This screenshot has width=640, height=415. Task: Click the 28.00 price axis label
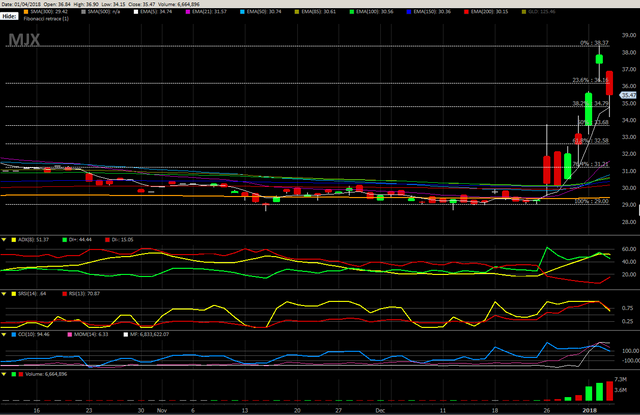(629, 222)
